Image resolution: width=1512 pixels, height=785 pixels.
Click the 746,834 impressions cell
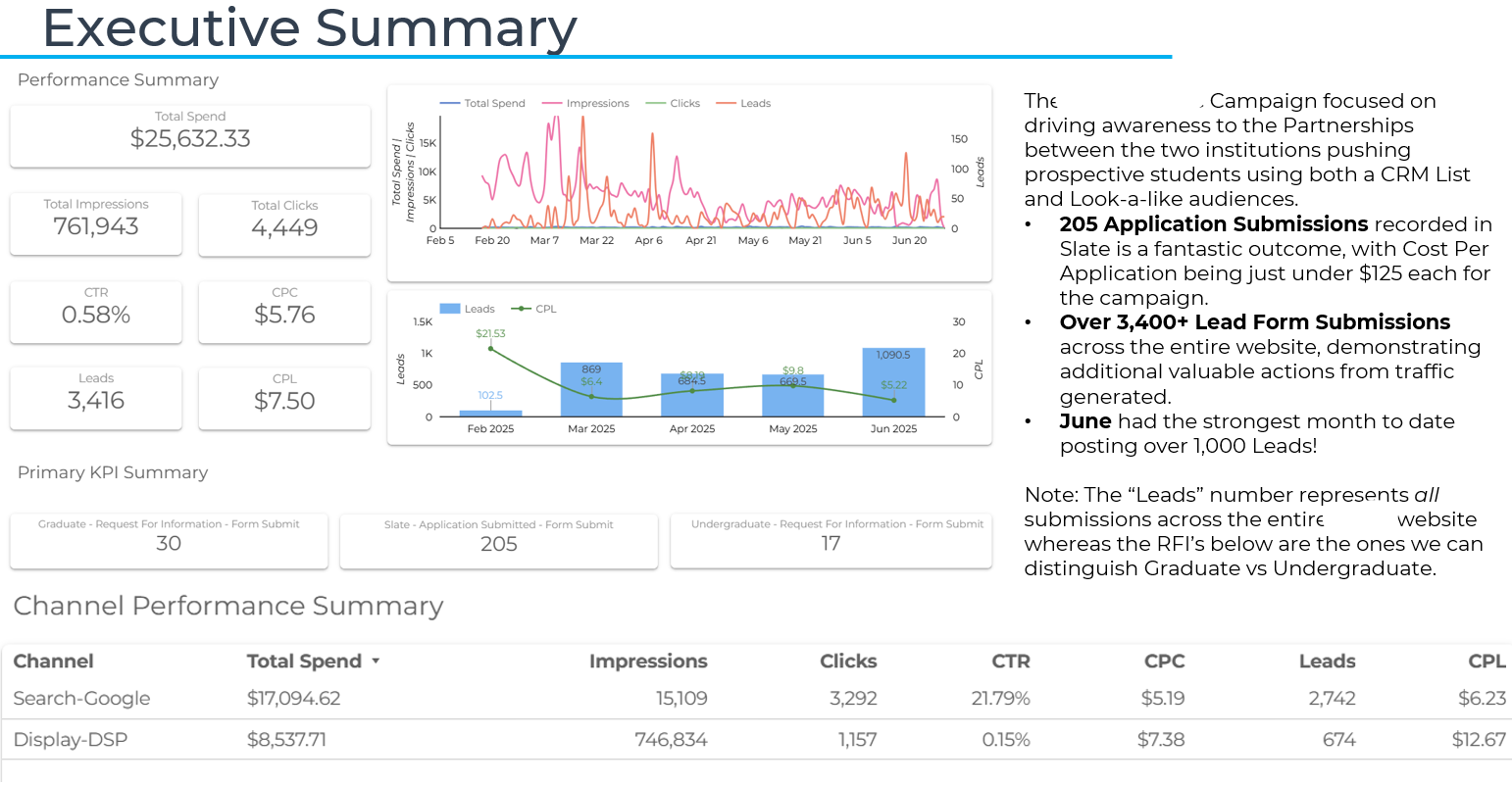pos(671,740)
